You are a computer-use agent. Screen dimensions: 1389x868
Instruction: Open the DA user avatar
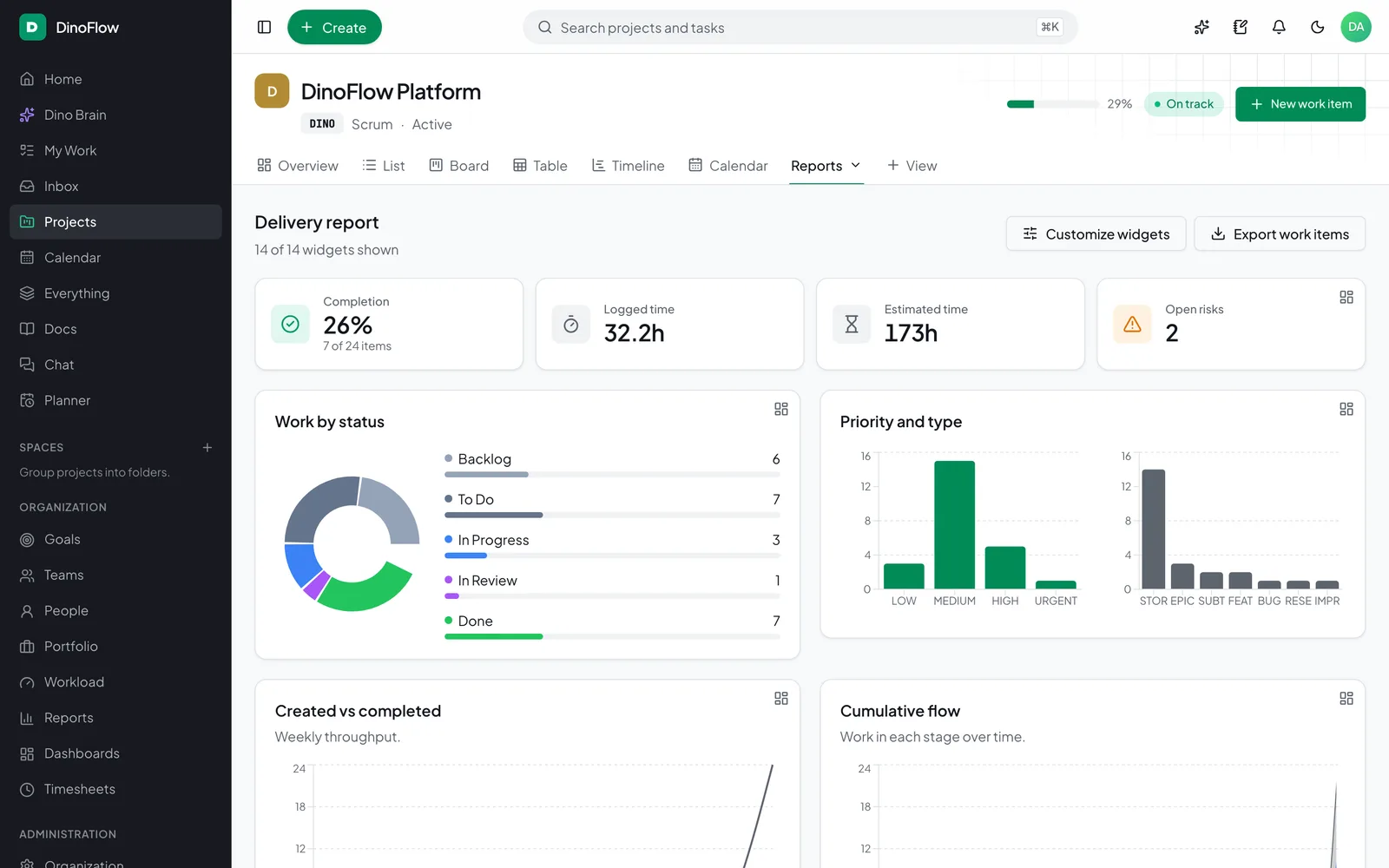pyautogui.click(x=1356, y=27)
